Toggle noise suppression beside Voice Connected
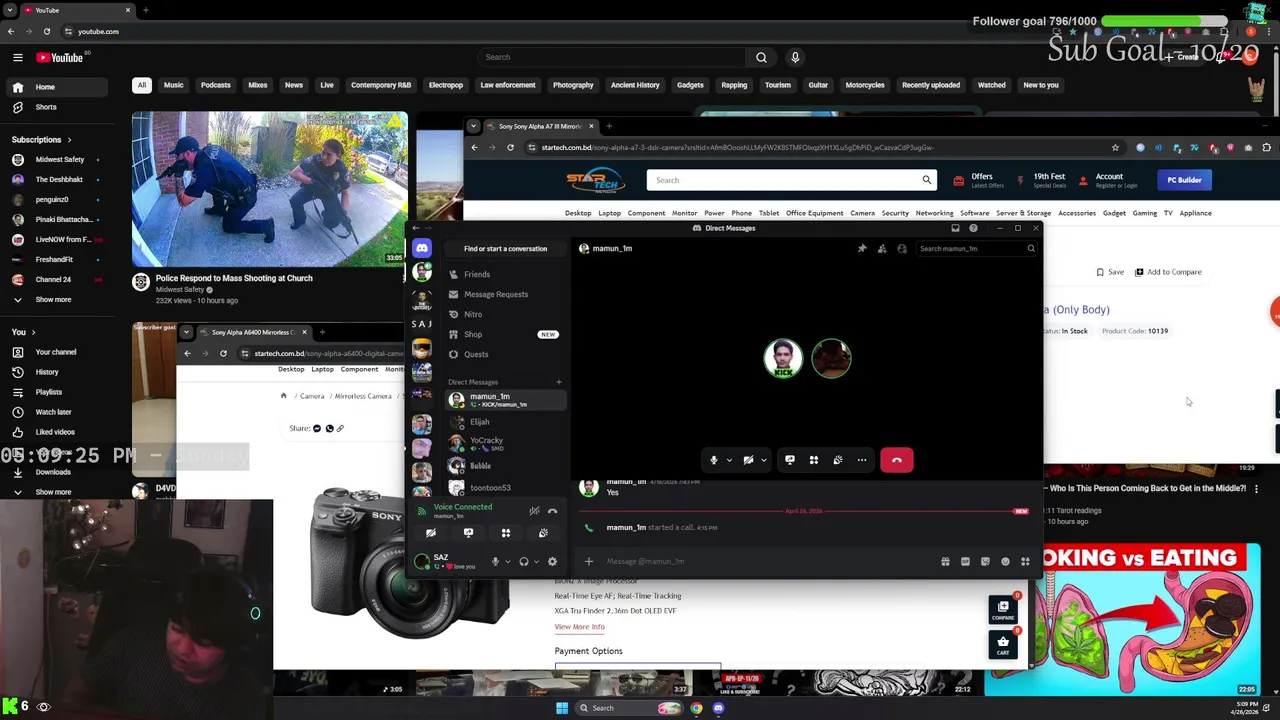Screen dimensions: 1280x720 coord(534,511)
